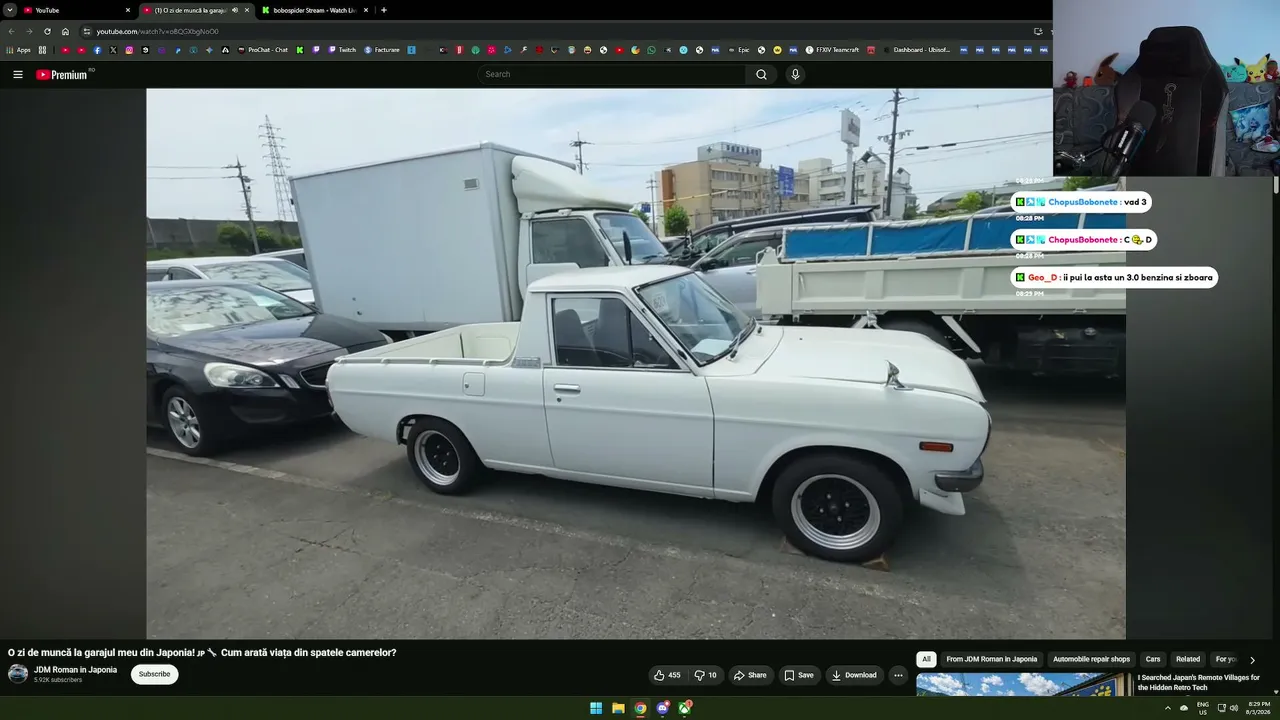Go to the browser home page

pos(66,31)
